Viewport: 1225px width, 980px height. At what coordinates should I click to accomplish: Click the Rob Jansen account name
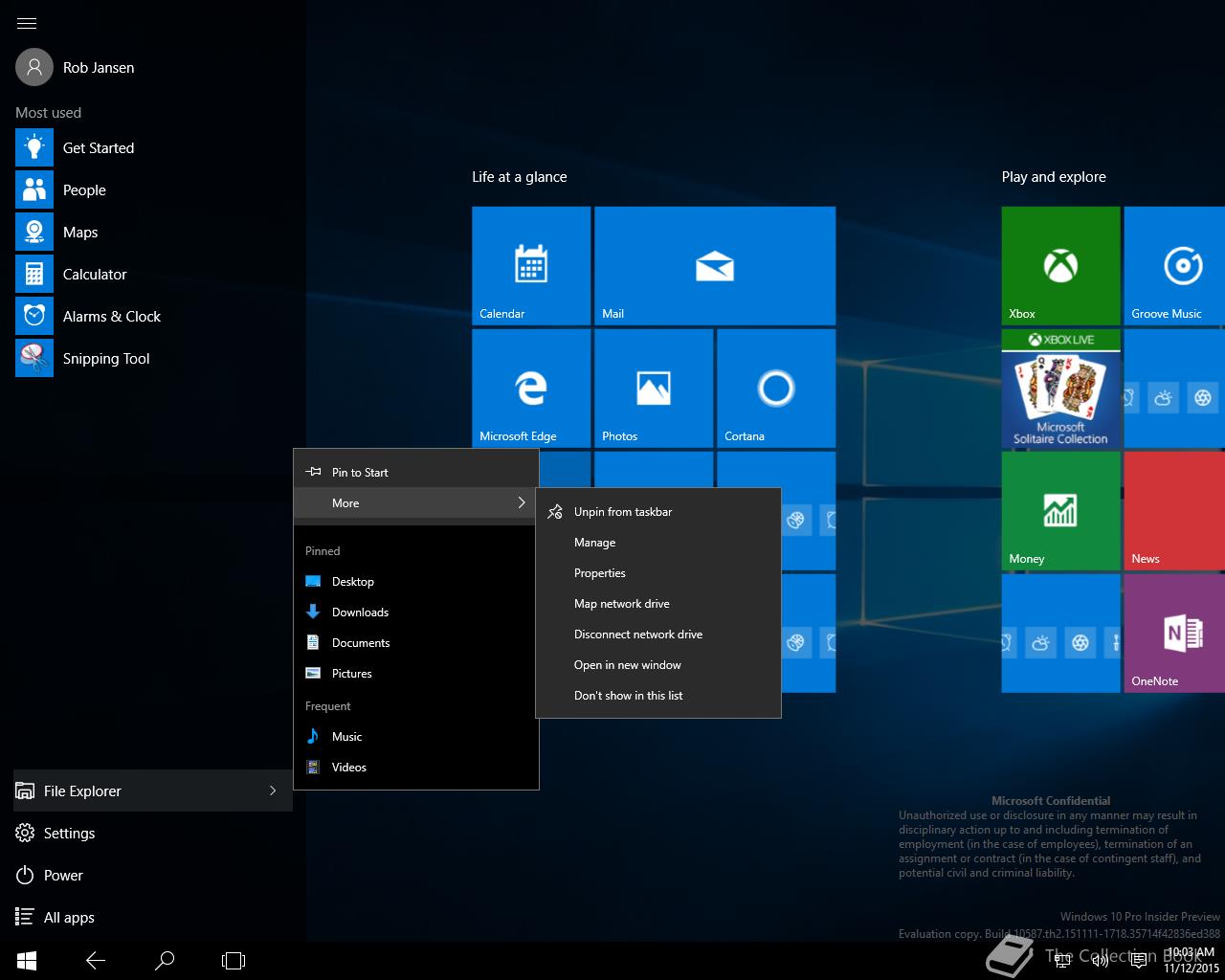point(99,68)
